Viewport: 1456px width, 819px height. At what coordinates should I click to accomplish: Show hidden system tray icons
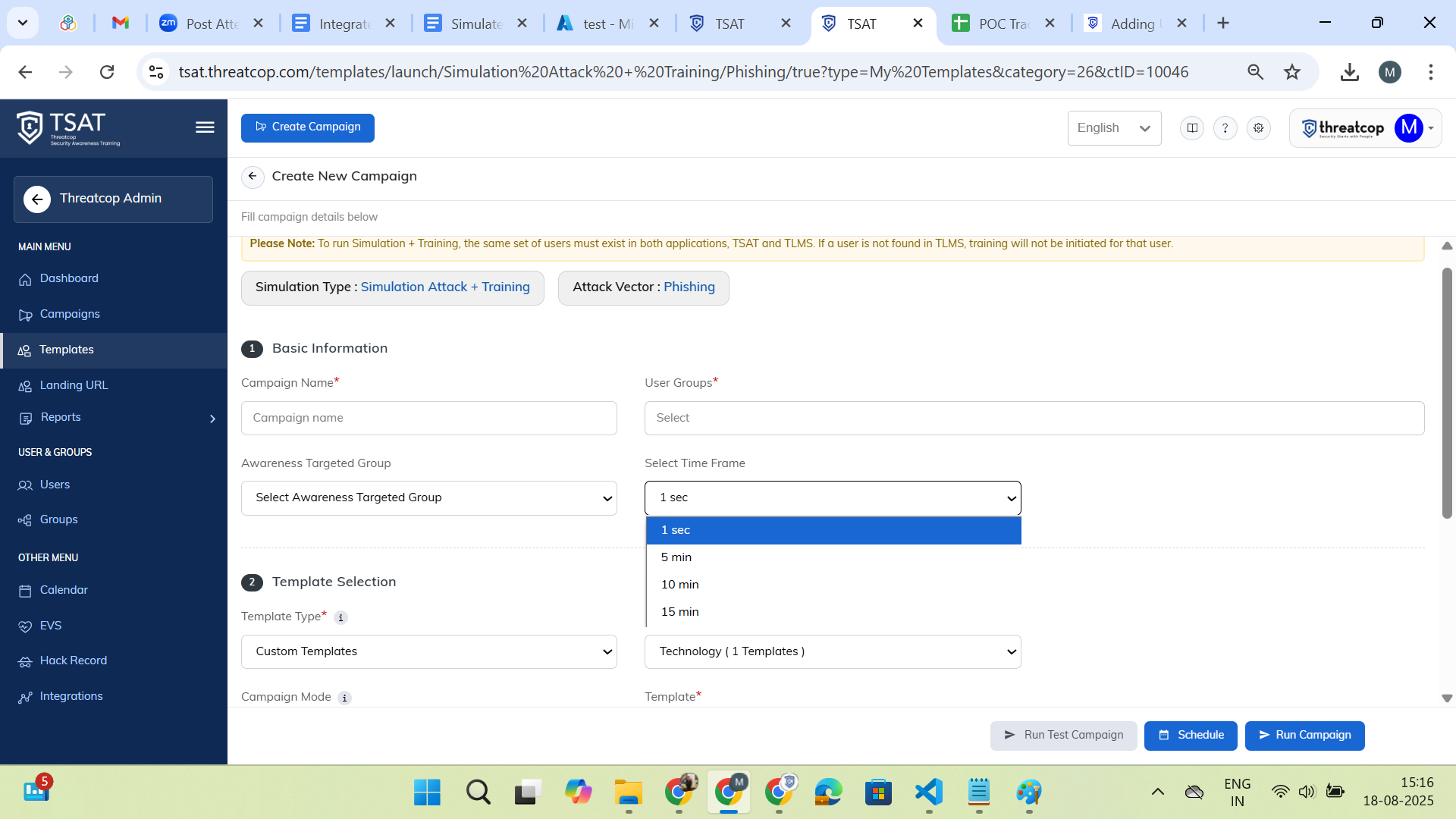tap(1157, 792)
